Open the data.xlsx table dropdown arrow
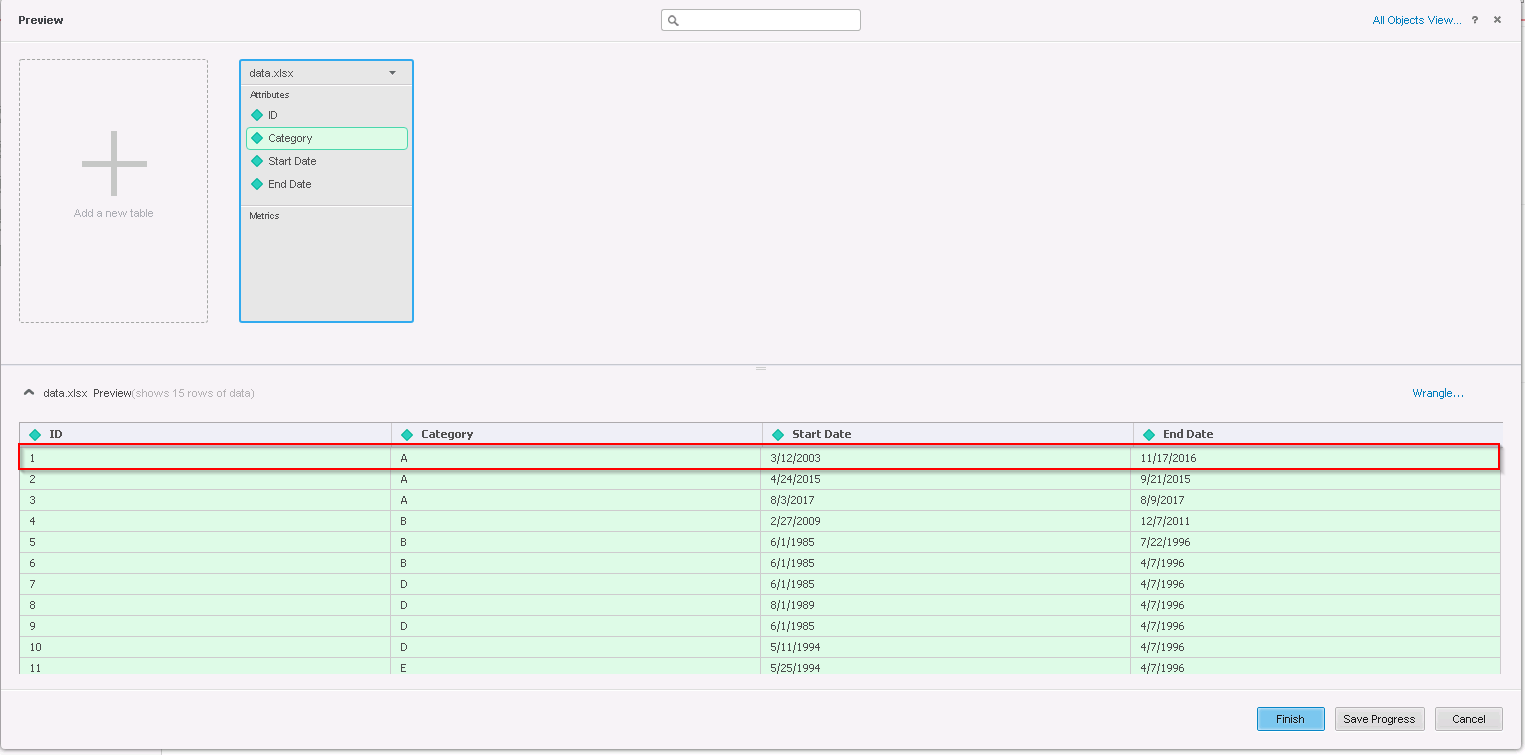This screenshot has height=755, width=1525. (x=392, y=73)
